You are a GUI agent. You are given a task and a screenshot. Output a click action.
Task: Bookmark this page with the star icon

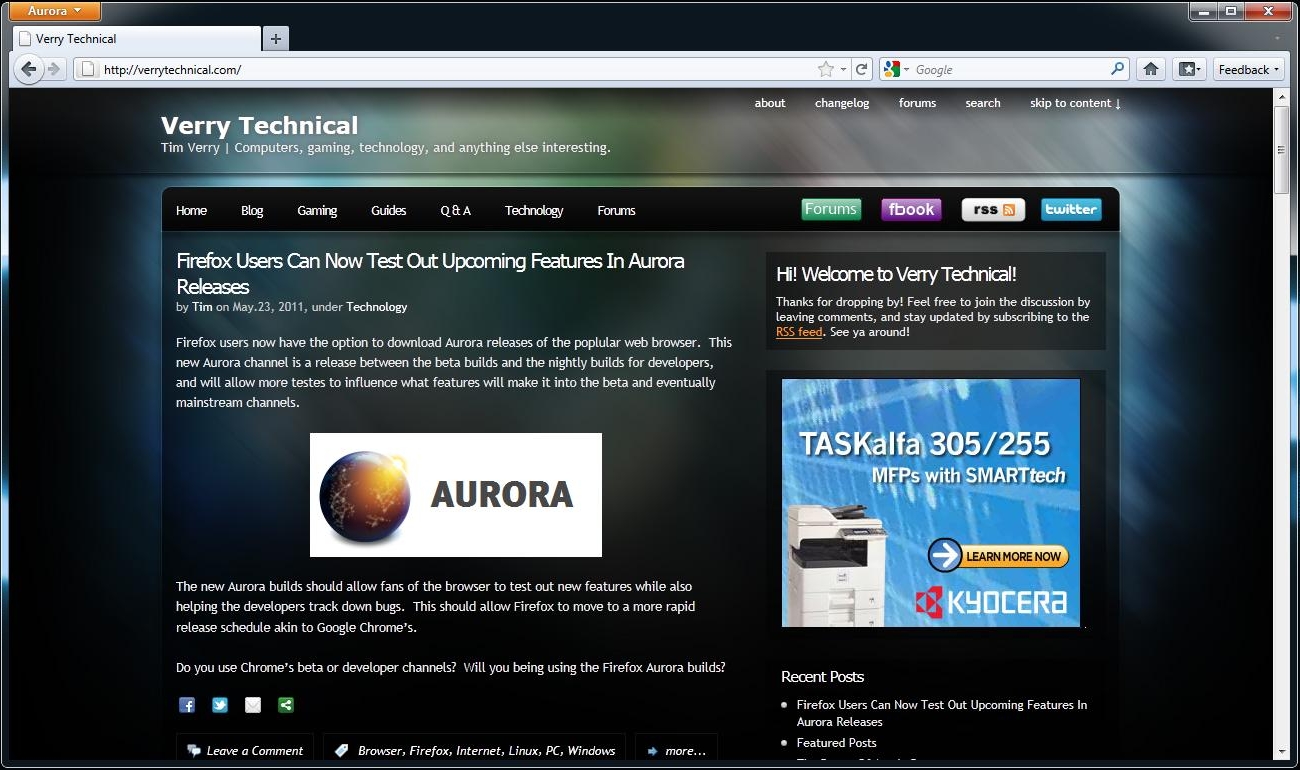[826, 70]
